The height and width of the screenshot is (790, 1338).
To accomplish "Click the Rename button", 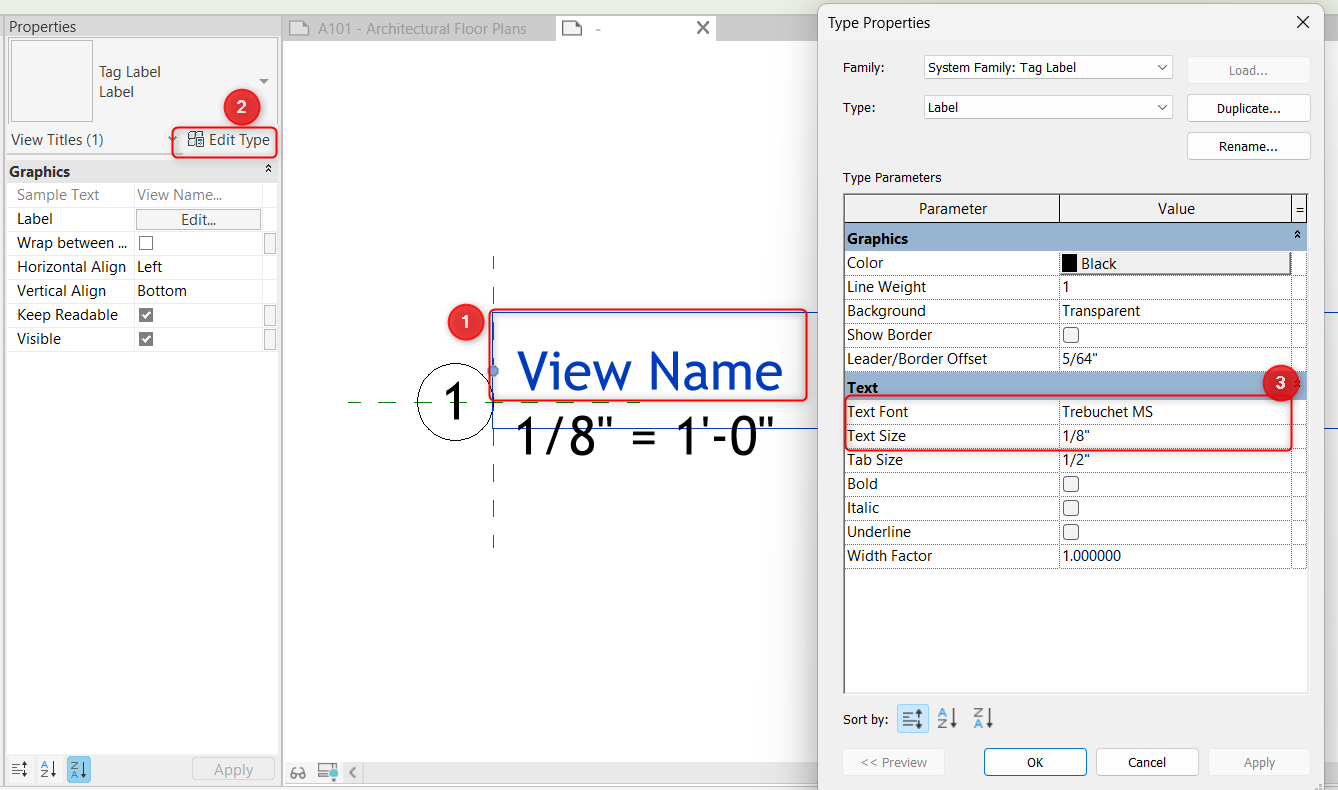I will click(1248, 145).
